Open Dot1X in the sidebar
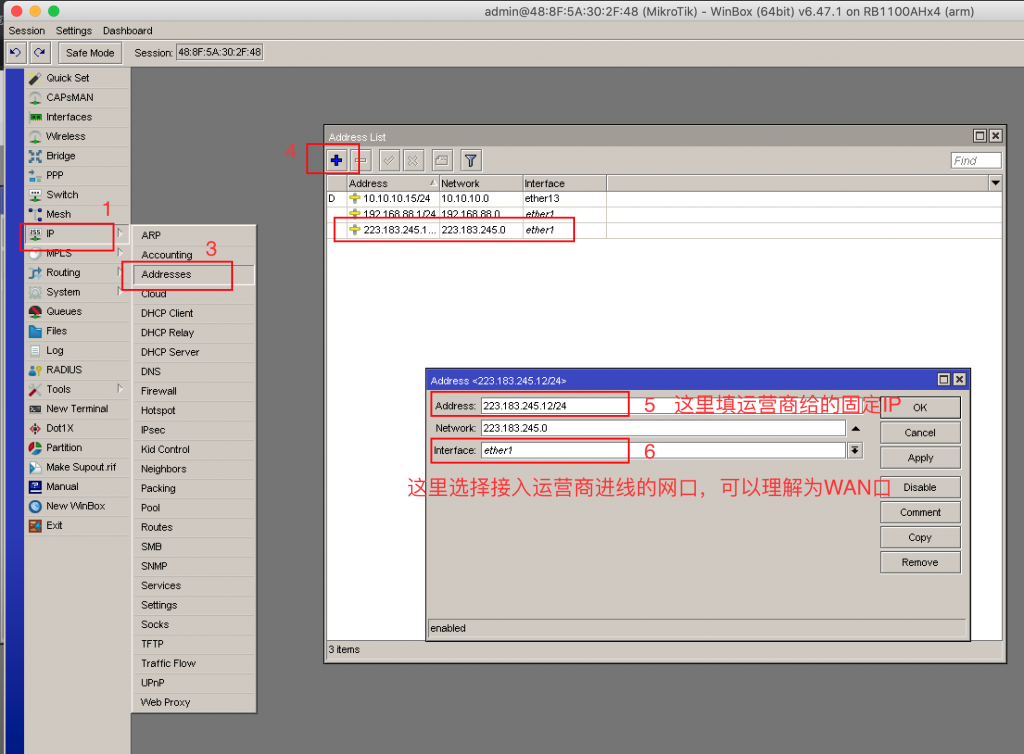The height and width of the screenshot is (754, 1024). tap(77, 428)
